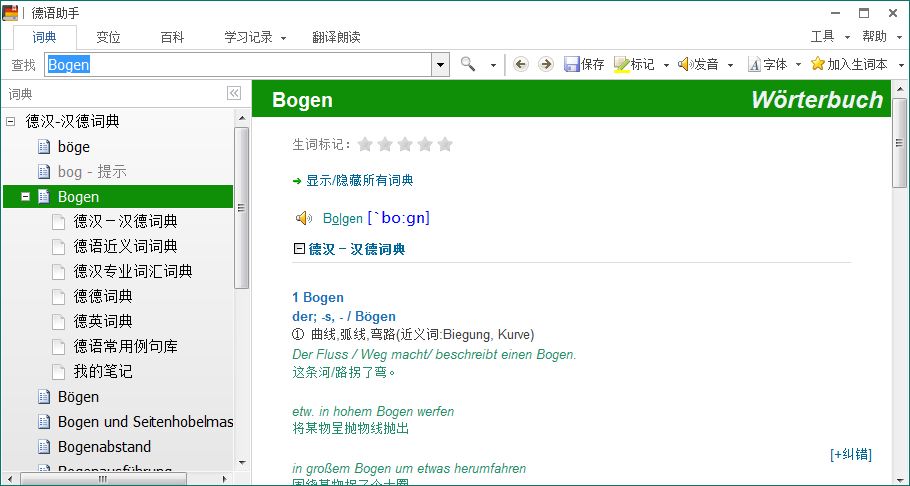Open the search box history dropdown arrow
The height and width of the screenshot is (486, 910).
click(x=440, y=64)
